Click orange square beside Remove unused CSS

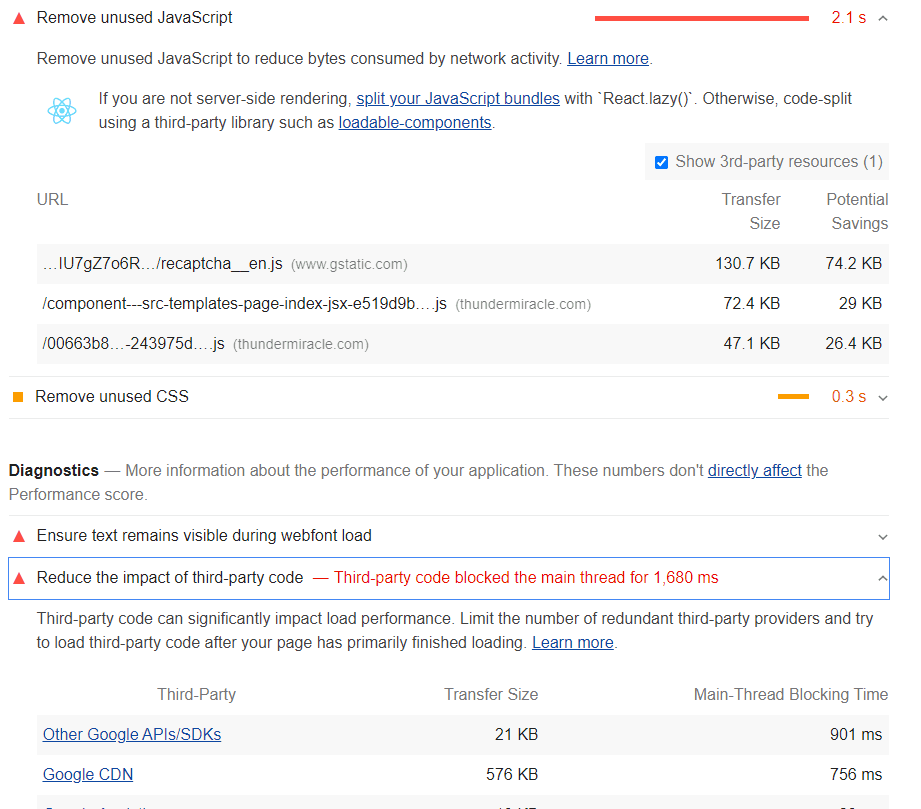point(18,397)
